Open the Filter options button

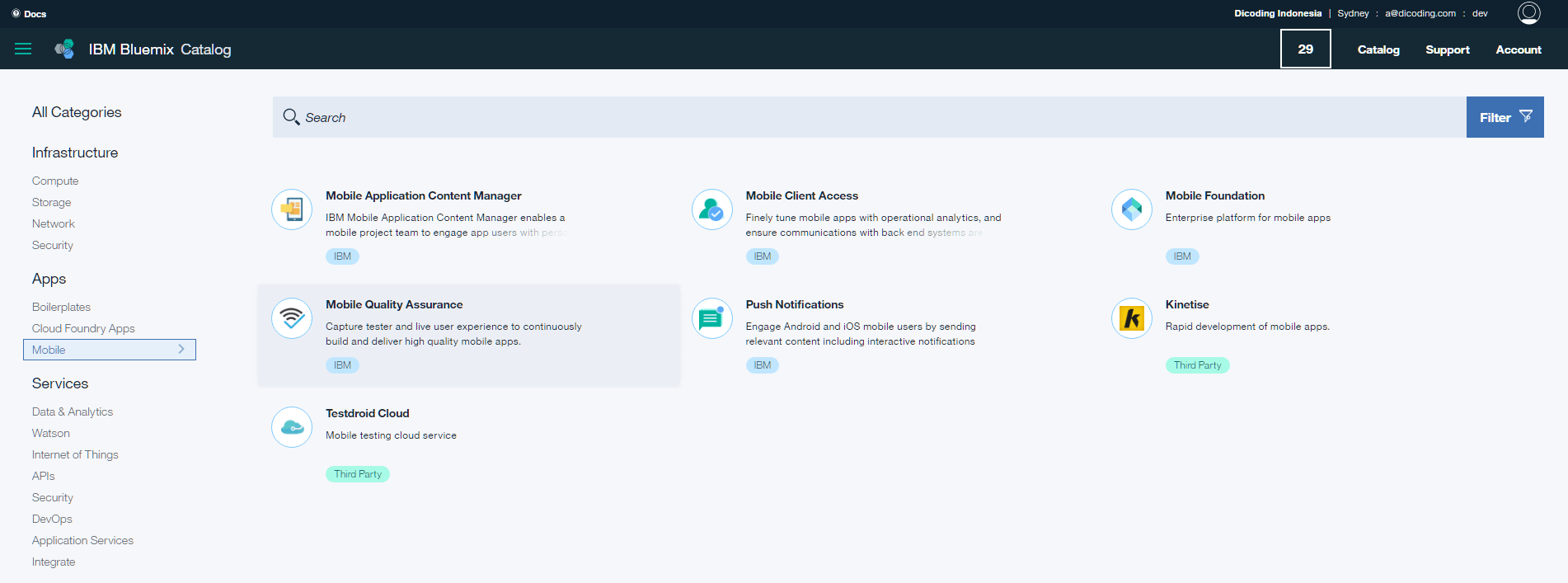(1505, 117)
